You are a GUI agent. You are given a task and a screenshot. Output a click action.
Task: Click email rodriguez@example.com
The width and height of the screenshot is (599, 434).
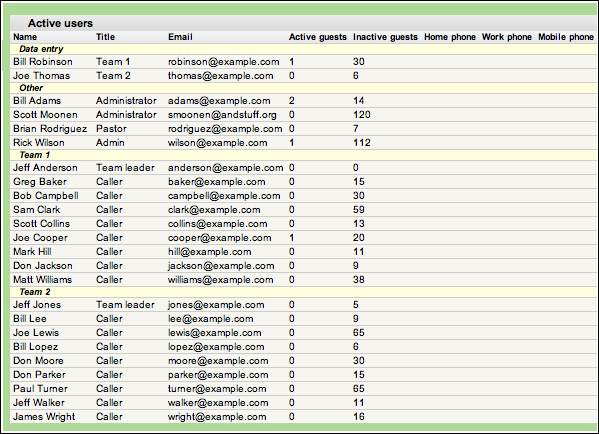click(x=225, y=129)
